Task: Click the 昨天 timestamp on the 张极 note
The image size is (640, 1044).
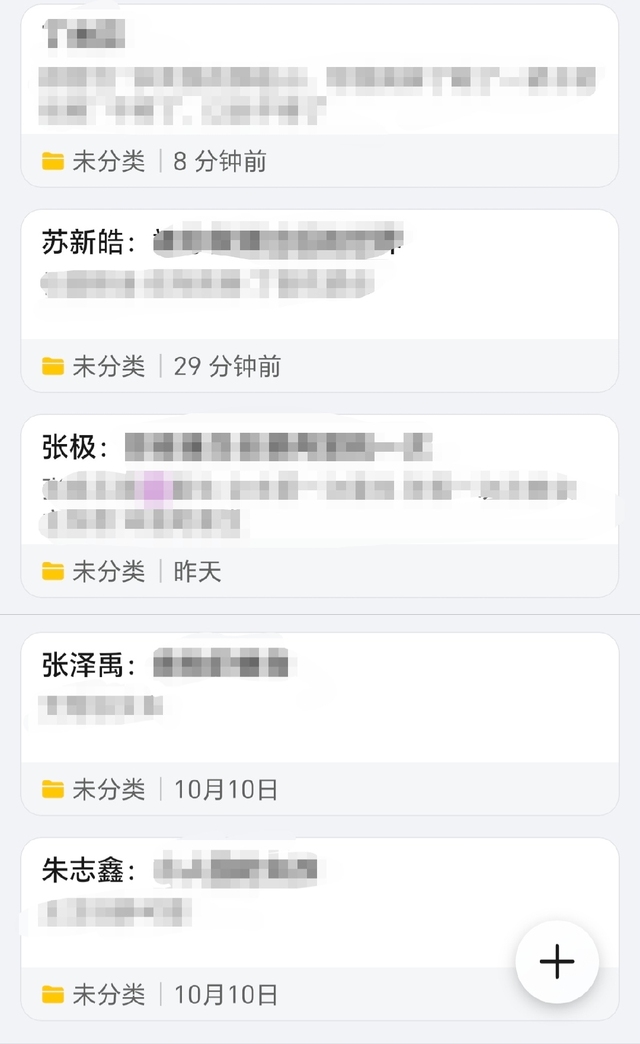Action: coord(197,572)
